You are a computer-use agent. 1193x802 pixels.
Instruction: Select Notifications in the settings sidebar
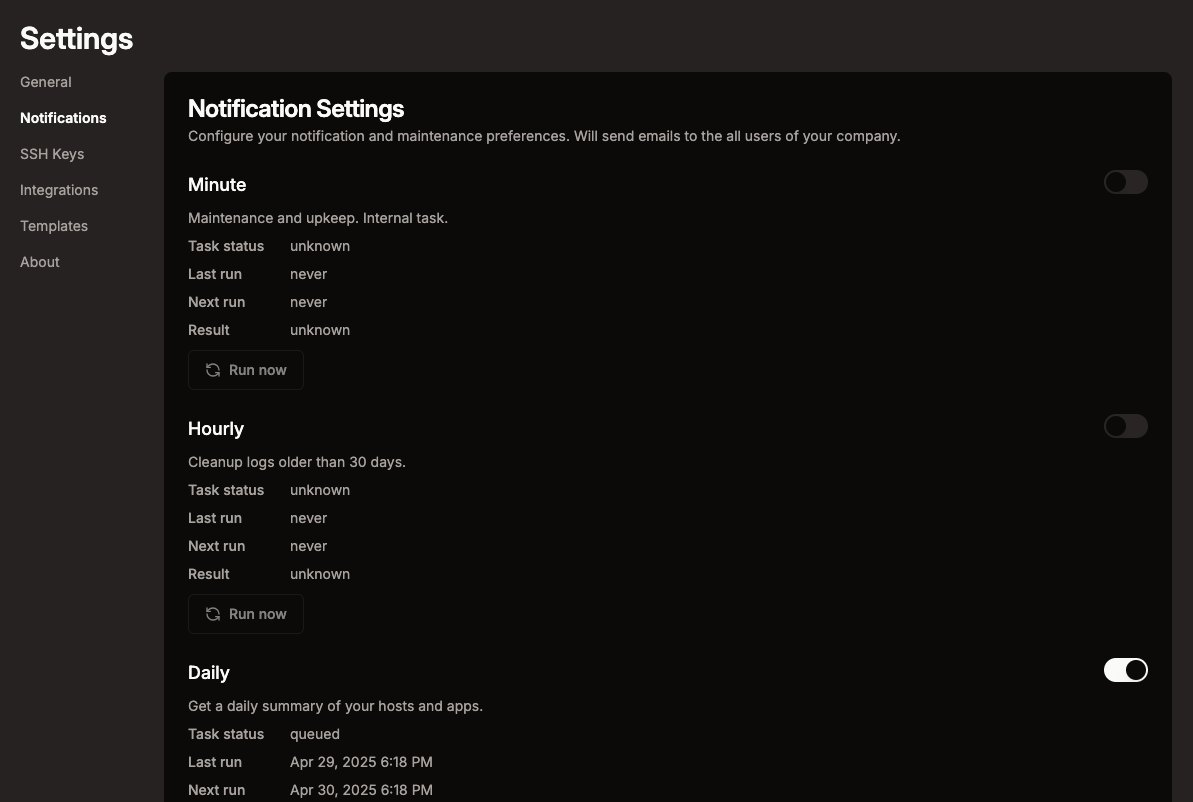tap(63, 118)
